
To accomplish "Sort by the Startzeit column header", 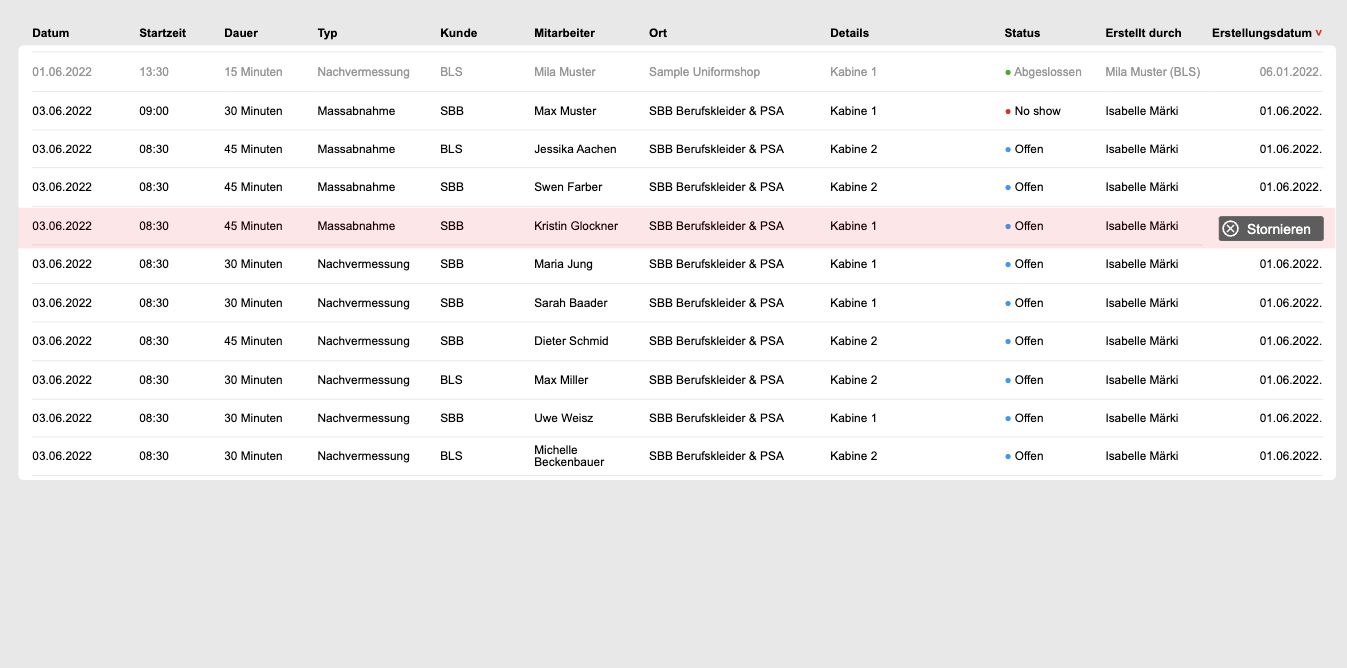I will pos(162,33).
